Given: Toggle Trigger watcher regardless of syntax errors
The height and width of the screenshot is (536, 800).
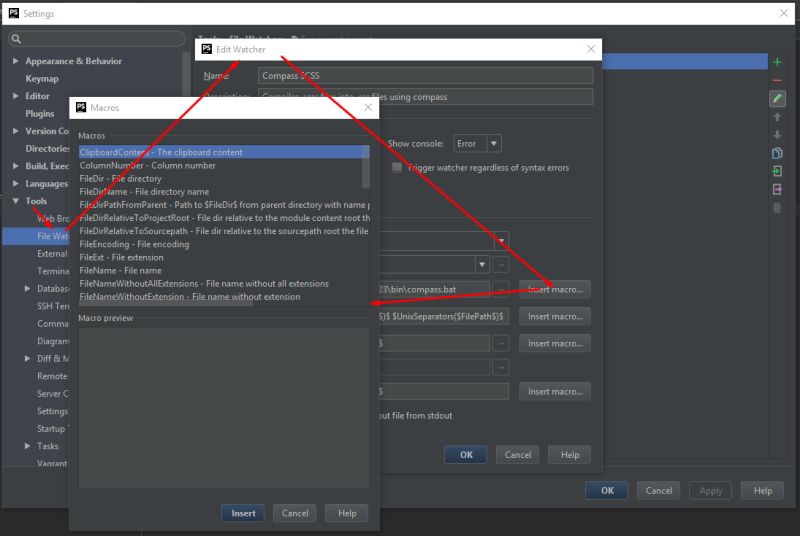Looking at the screenshot, I should (396, 168).
